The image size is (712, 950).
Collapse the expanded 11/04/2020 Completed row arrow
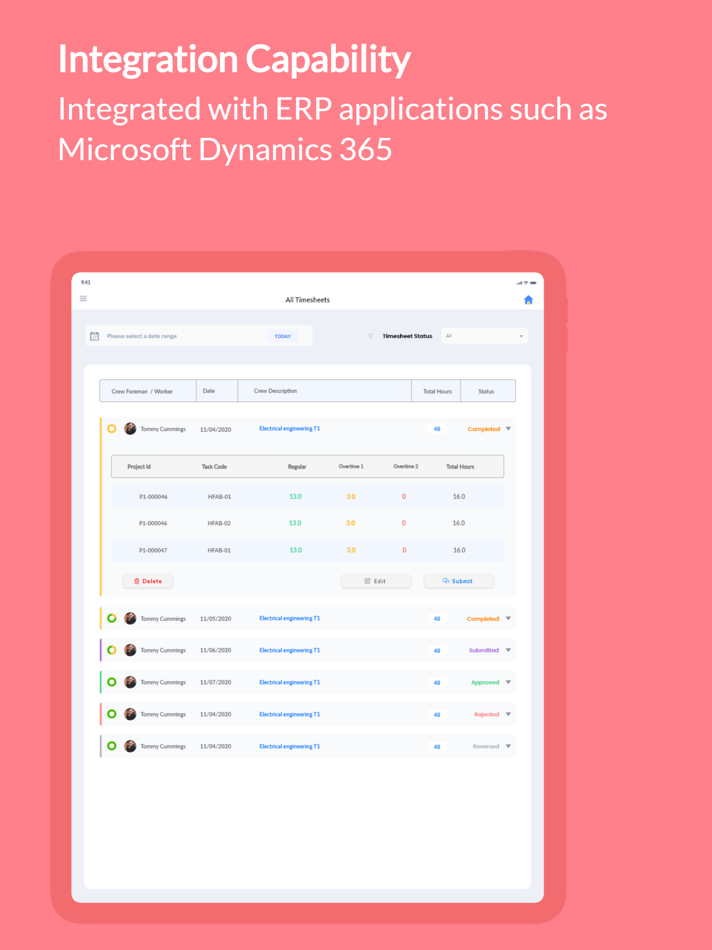[508, 429]
